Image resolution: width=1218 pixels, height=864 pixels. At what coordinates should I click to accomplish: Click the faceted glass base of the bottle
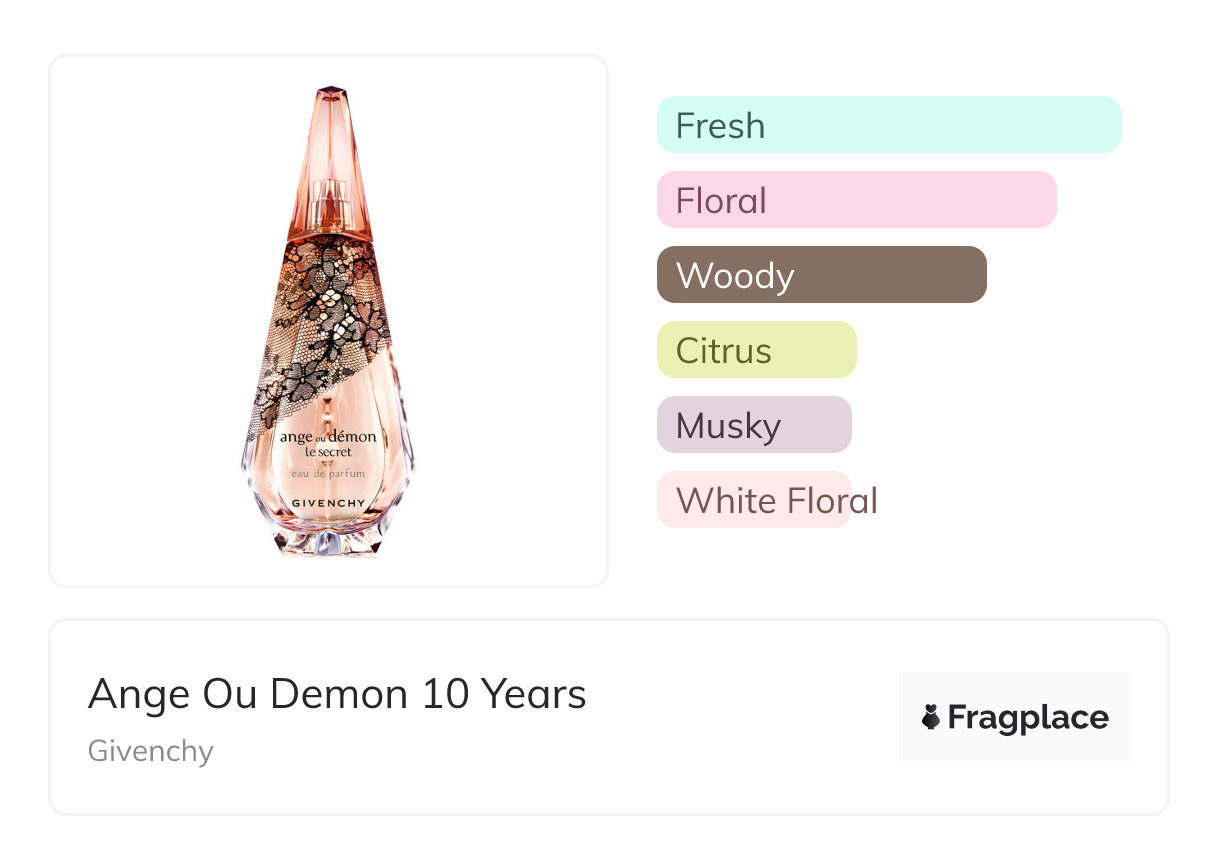328,540
